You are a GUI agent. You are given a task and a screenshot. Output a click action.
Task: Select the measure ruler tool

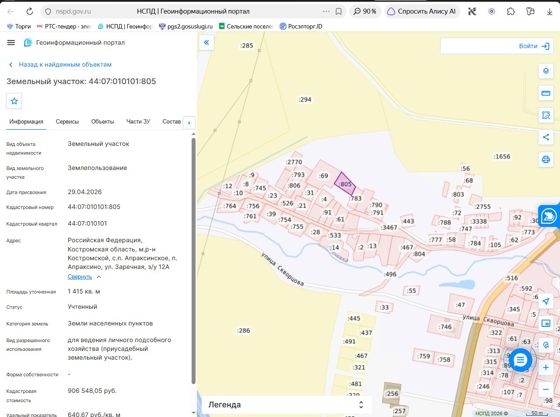click(x=546, y=93)
